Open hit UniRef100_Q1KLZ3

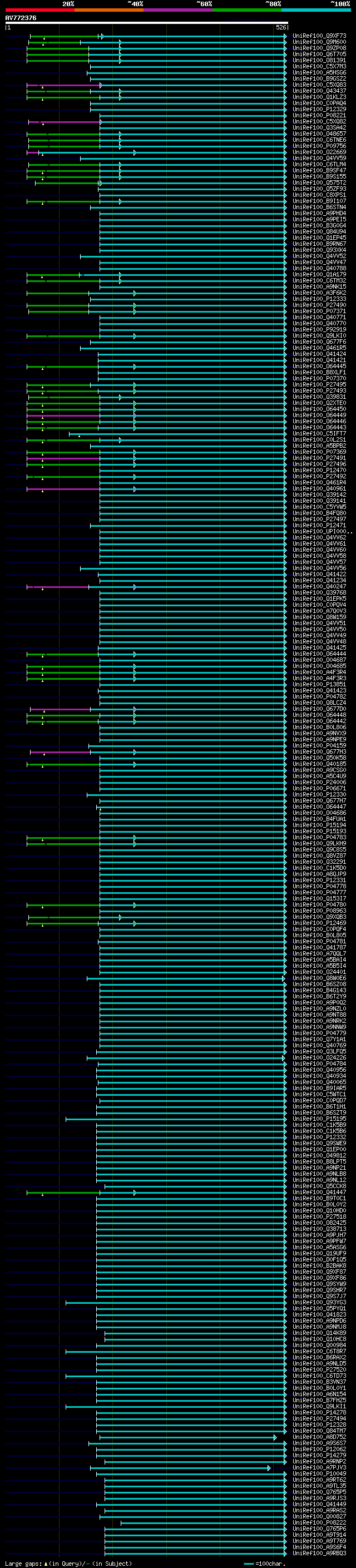tap(319, 97)
